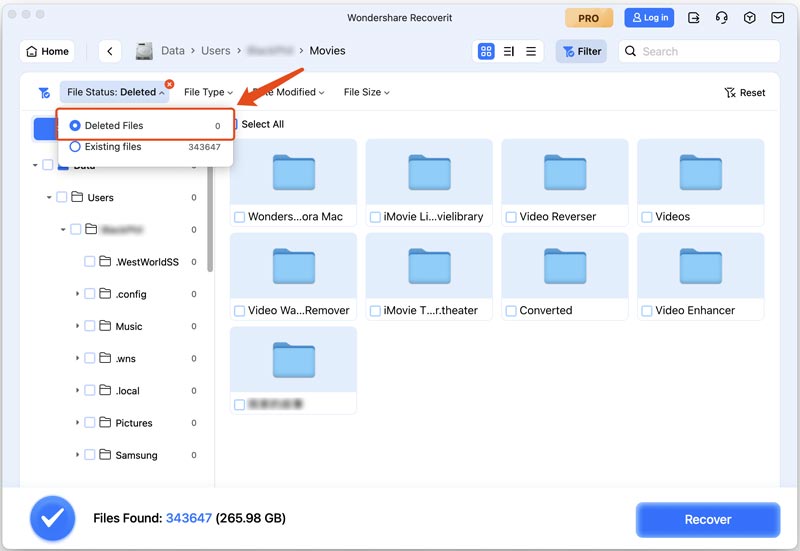Click the search magnifier icon
Screen dimensions: 800x551
pyautogui.click(x=631, y=51)
